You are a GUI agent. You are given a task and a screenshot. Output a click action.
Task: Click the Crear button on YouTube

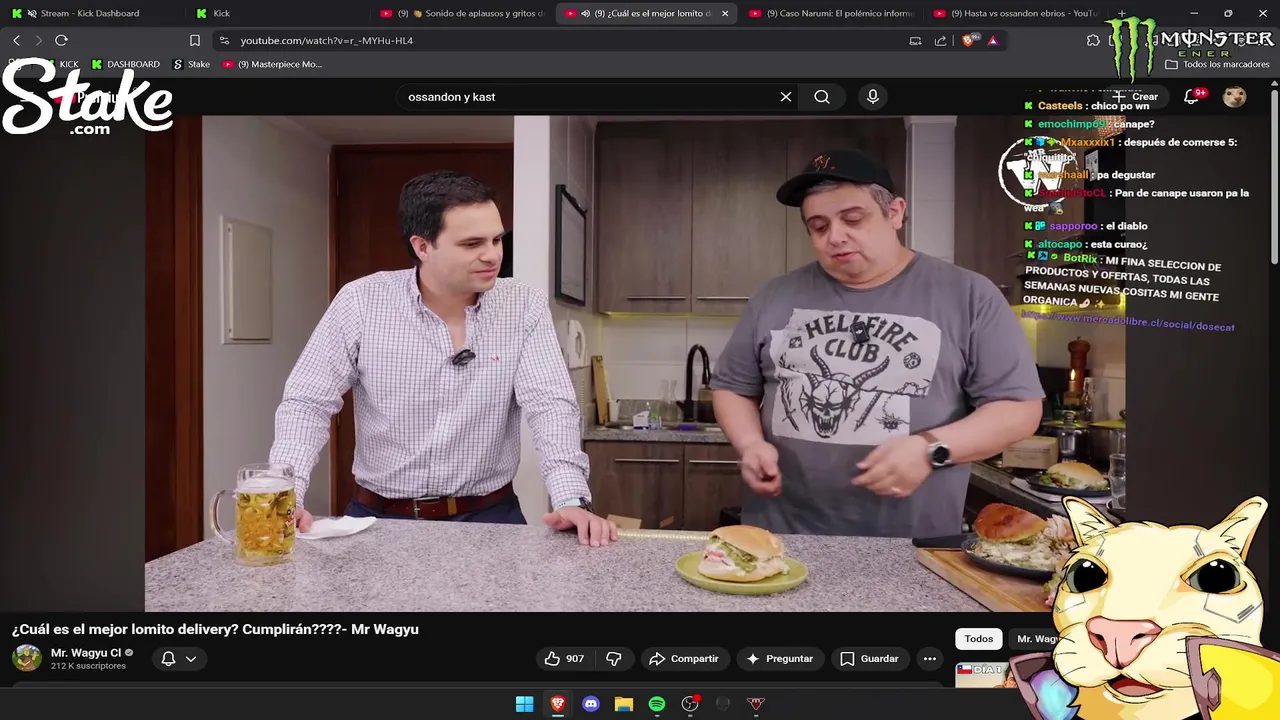(x=1137, y=97)
